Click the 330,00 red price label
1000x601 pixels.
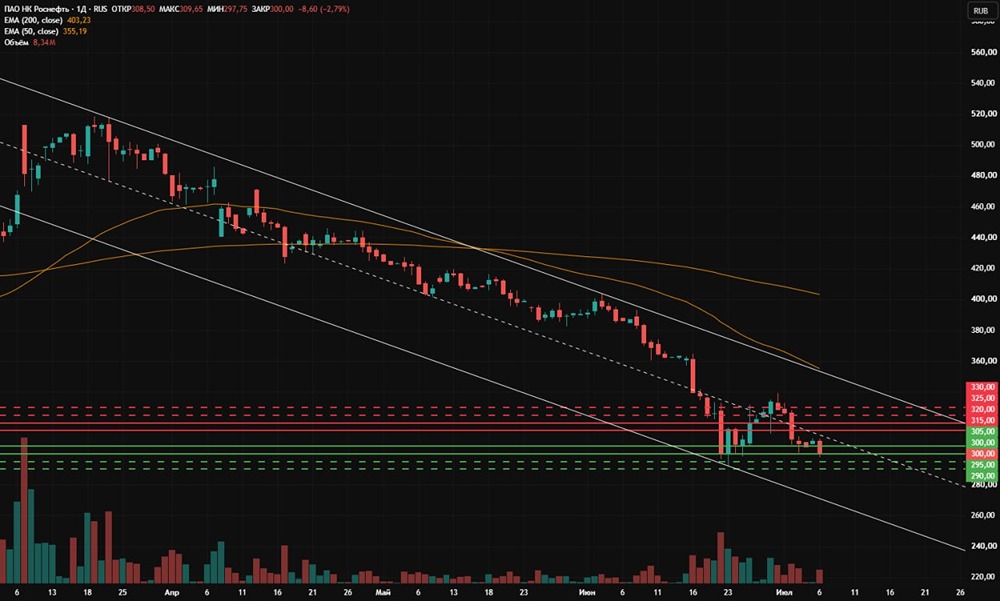tap(983, 387)
